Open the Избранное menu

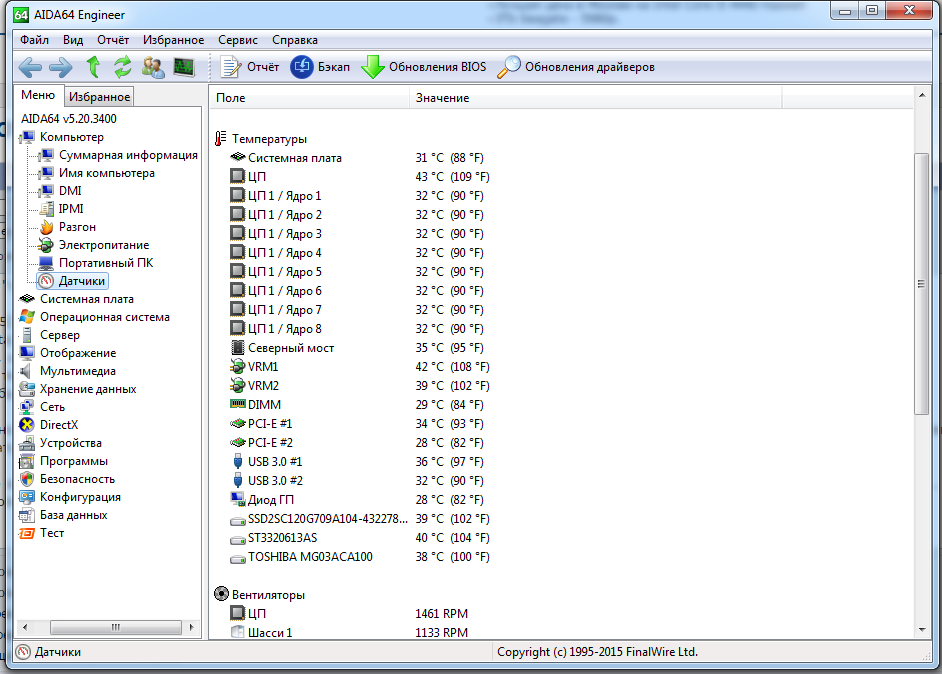173,40
